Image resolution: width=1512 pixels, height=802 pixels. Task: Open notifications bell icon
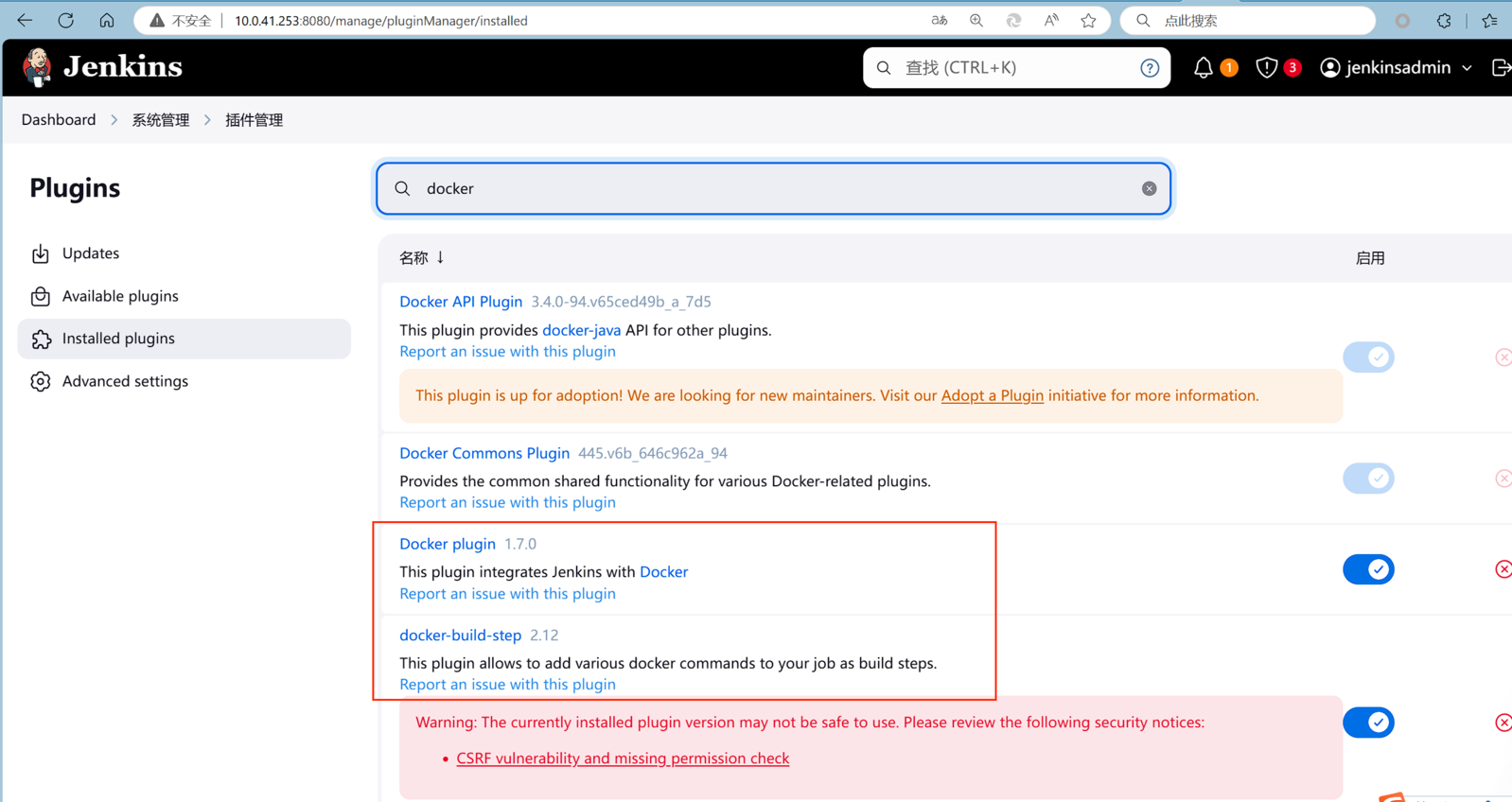tap(1203, 68)
